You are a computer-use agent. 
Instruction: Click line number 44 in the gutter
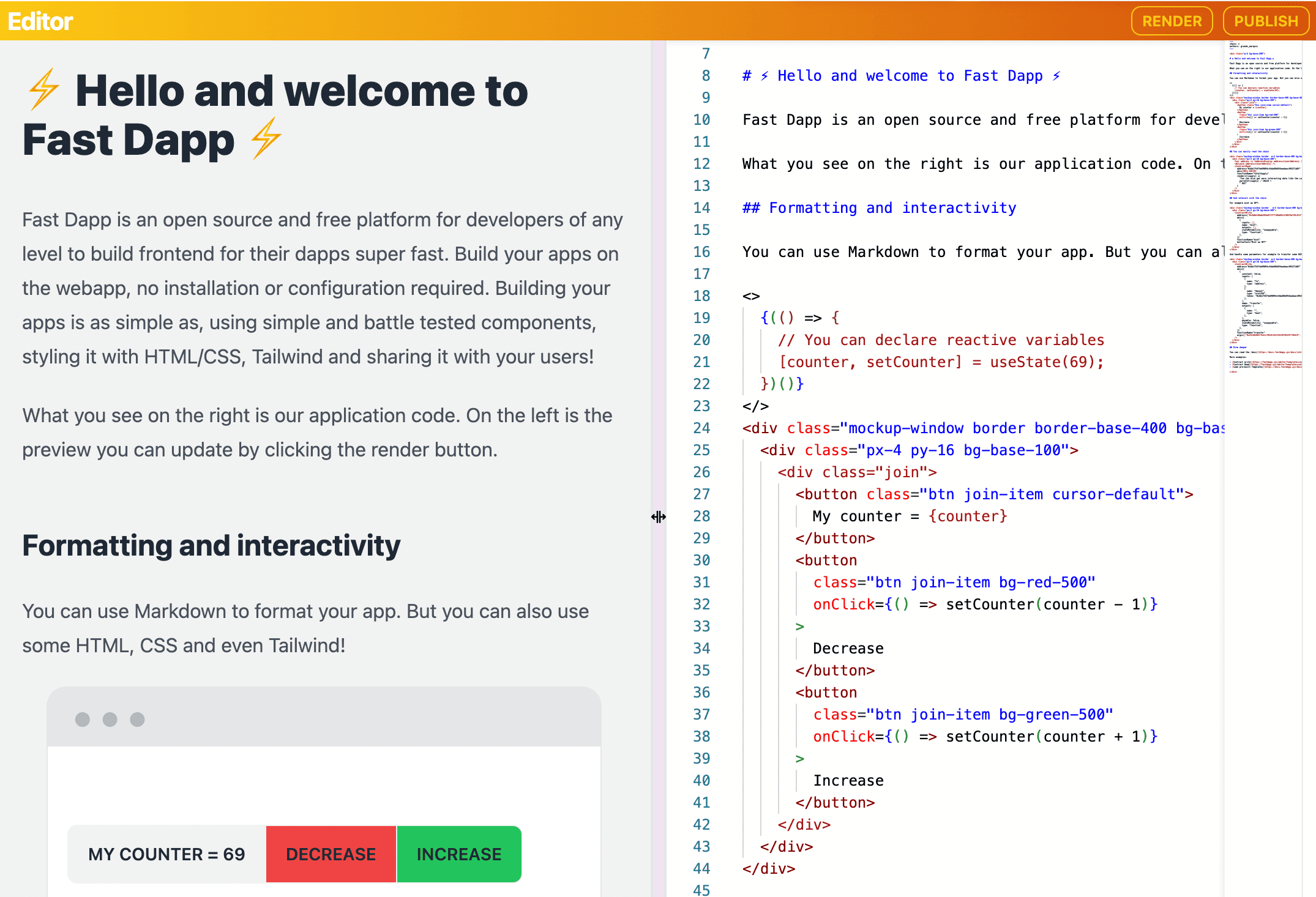[701, 869]
